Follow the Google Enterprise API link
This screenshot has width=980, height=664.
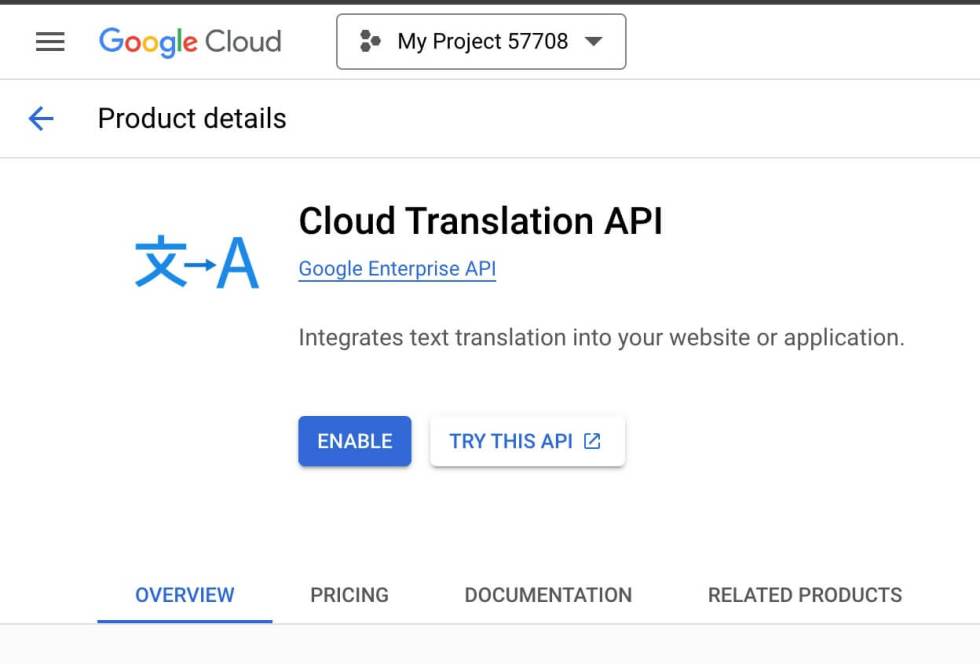pyautogui.click(x=397, y=269)
